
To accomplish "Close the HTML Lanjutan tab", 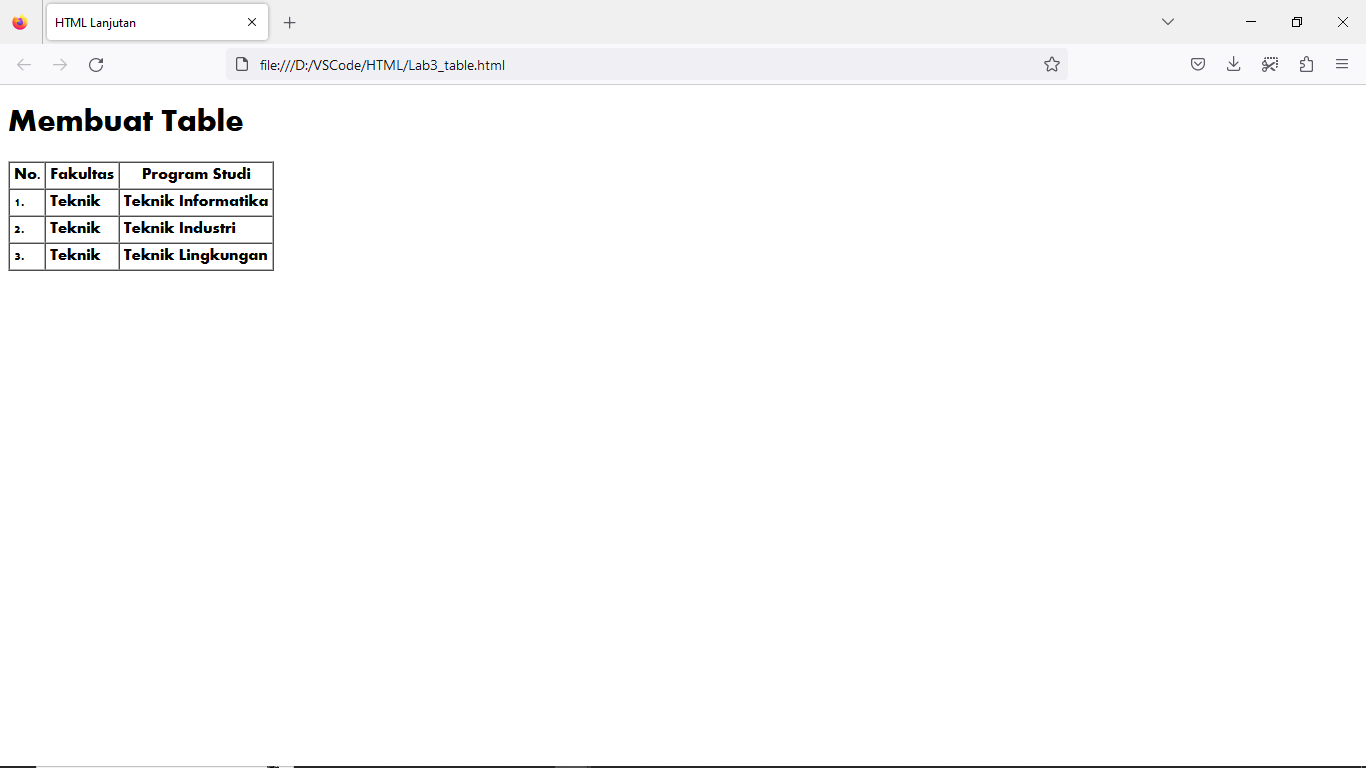I will click(252, 21).
